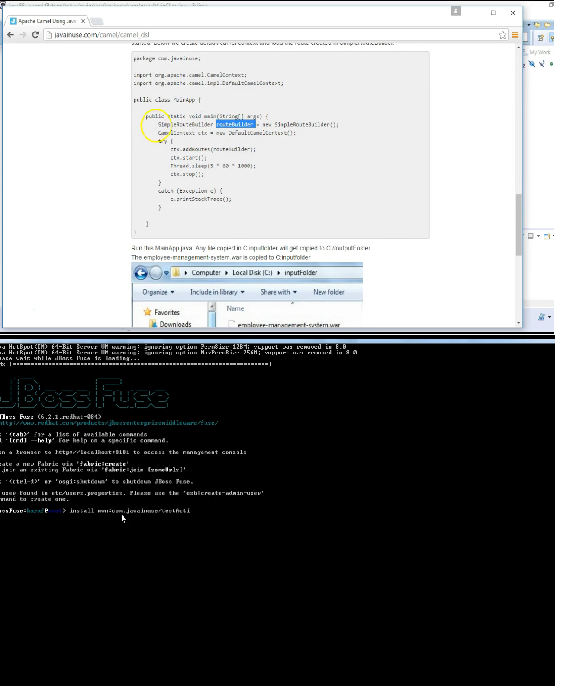Click the 'ctx.addRoutes(routeBuilder);' code line
Viewport: 567px width, 691px height.
click(x=213, y=149)
